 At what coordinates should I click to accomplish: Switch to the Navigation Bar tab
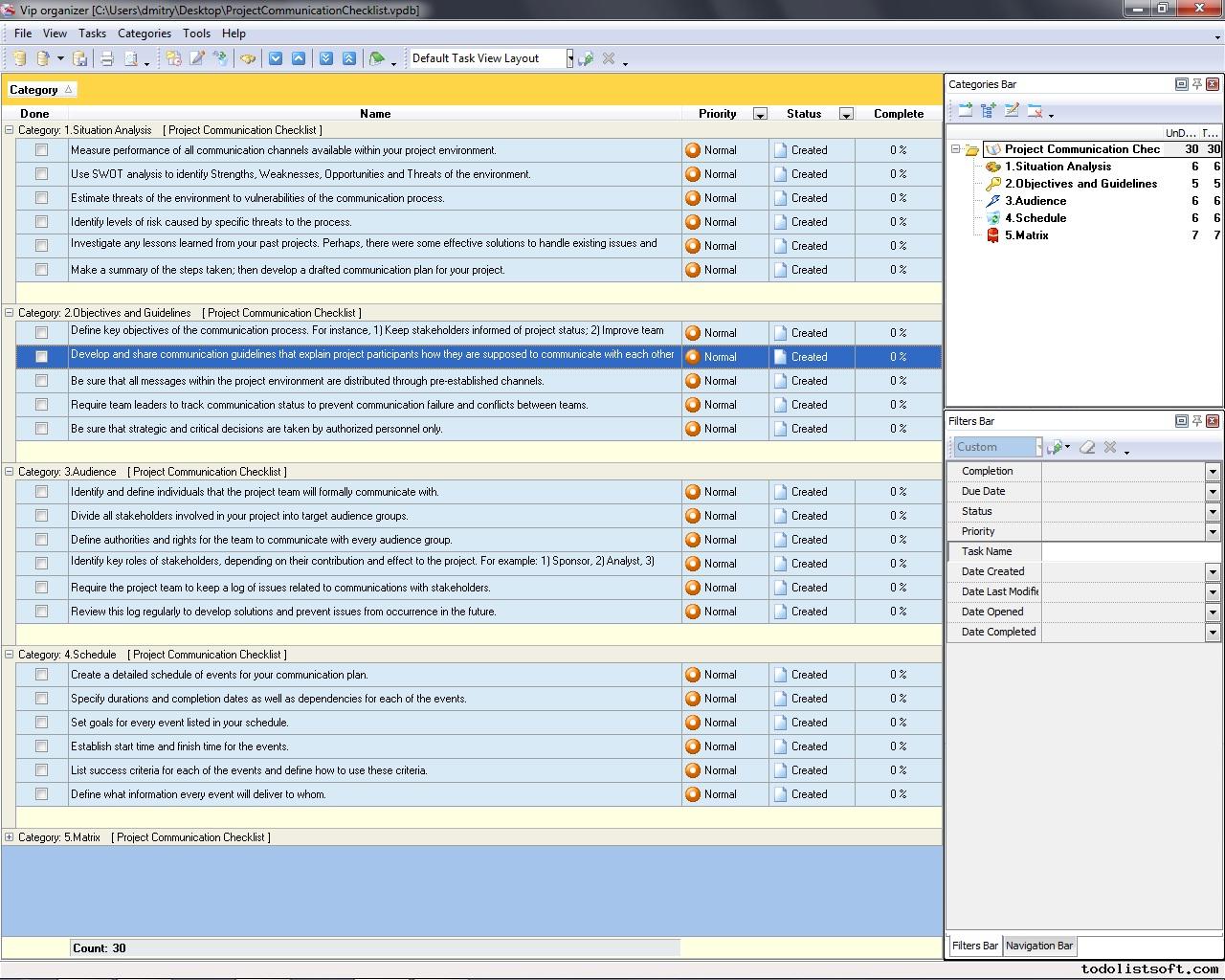pyautogui.click(x=1038, y=946)
